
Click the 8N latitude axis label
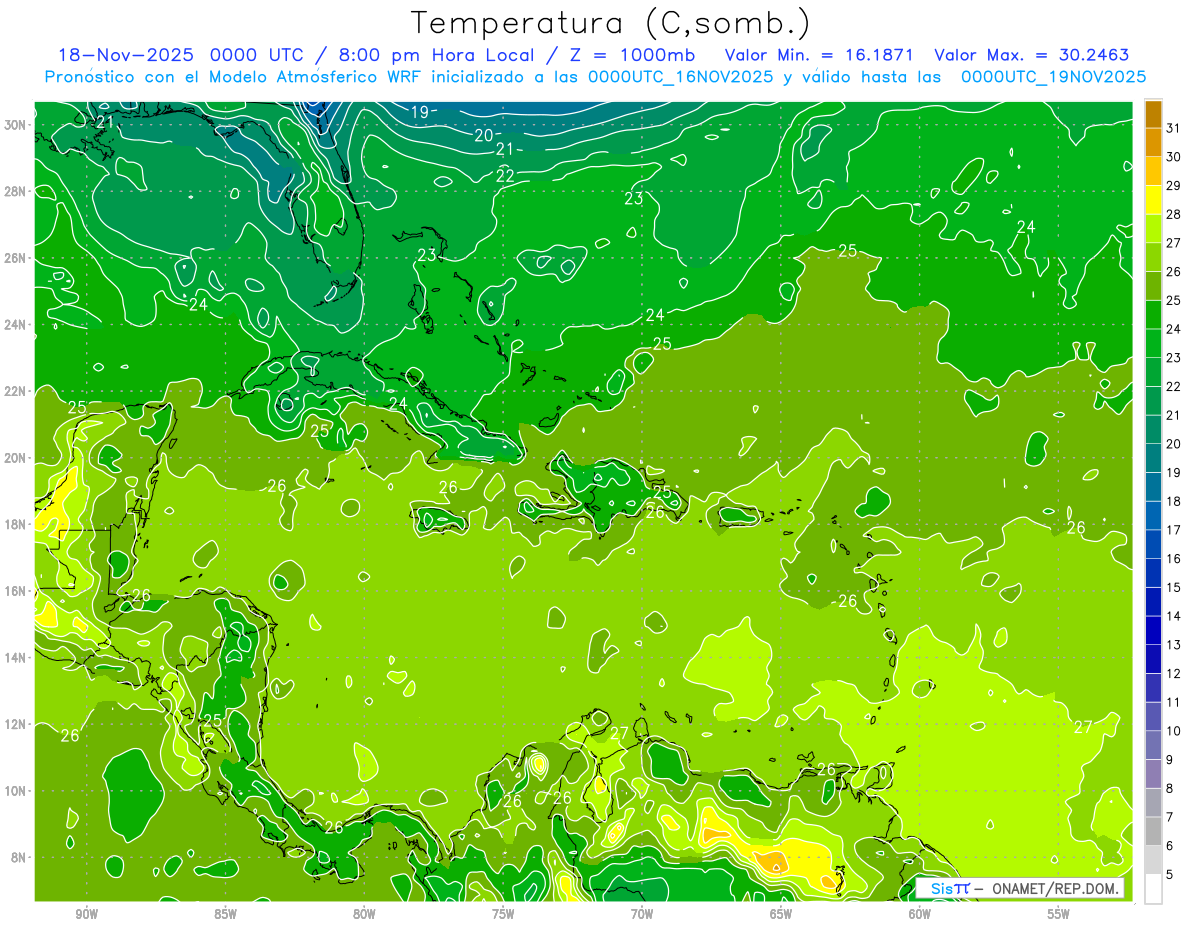click(x=18, y=858)
